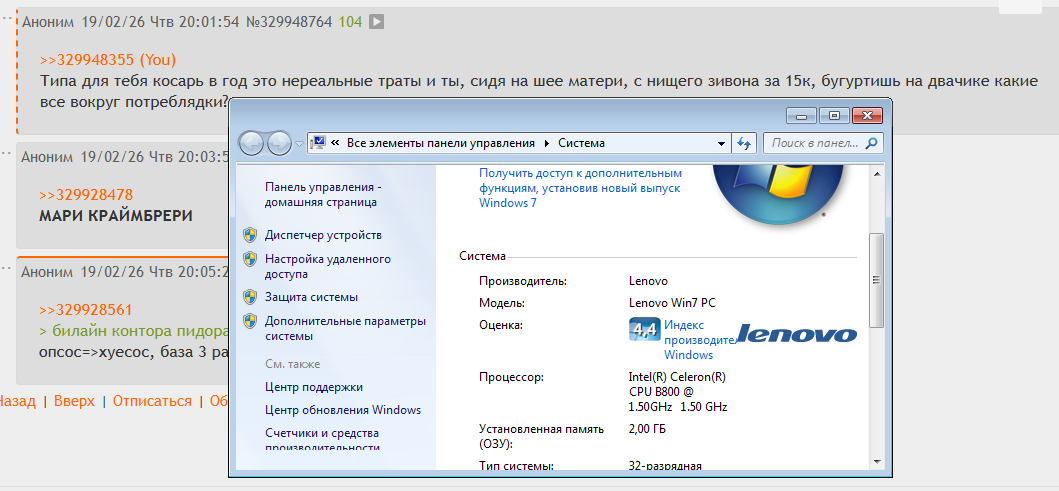Click scrollbar up arrow in System window
Screen dimensions: 1059x491
tap(876, 175)
